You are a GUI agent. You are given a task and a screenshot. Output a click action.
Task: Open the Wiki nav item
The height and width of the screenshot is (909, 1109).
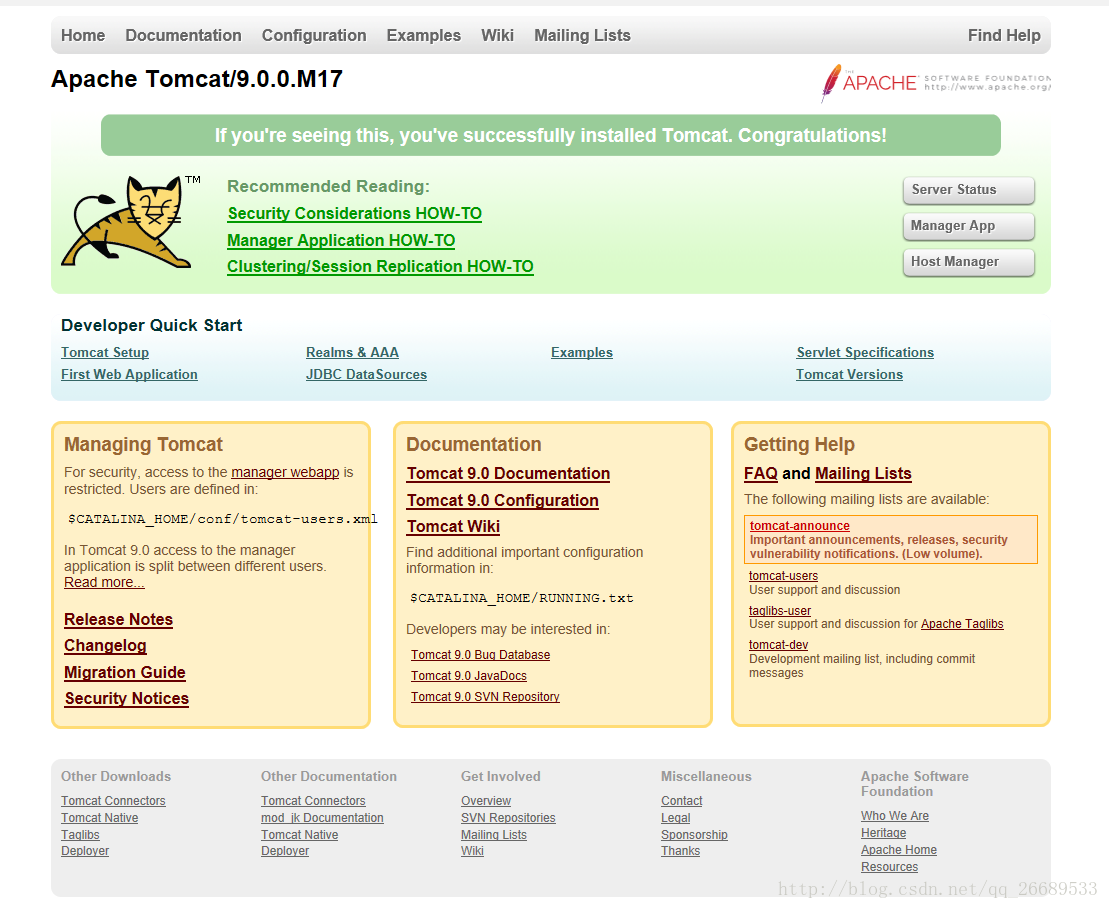point(497,35)
